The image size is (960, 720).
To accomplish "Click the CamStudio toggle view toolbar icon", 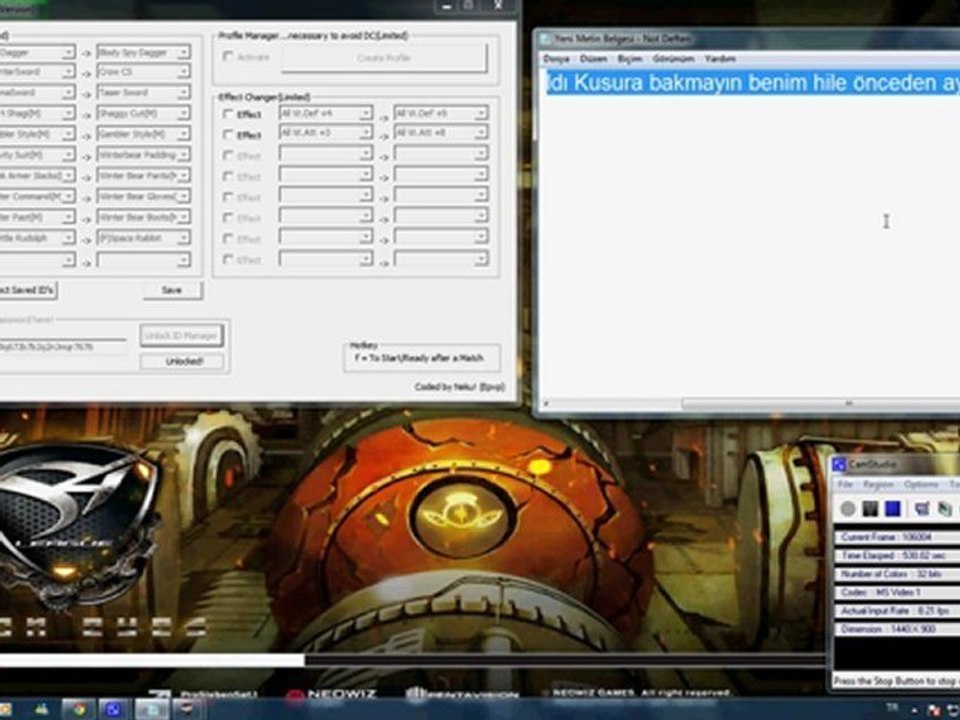I will 922,509.
